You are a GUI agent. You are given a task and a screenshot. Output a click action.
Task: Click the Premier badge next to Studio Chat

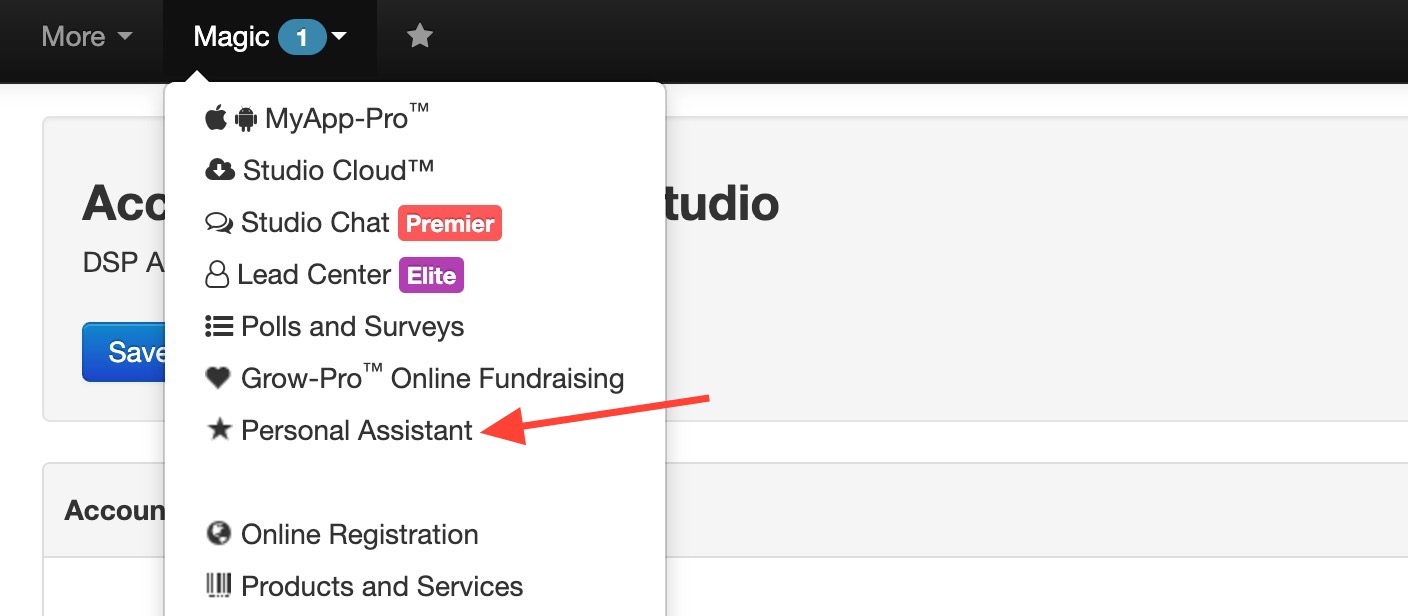coord(450,223)
